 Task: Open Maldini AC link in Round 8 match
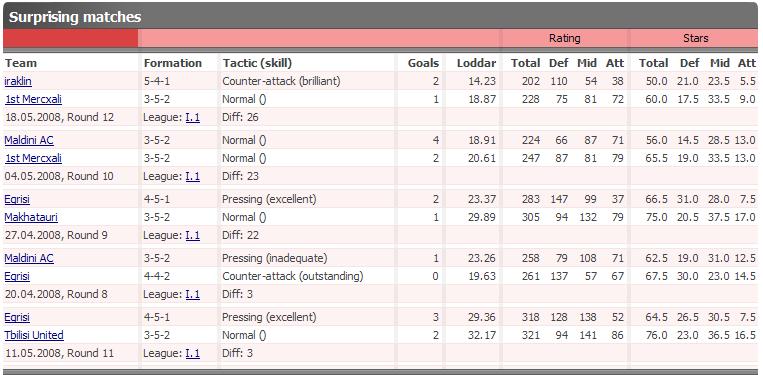29,258
